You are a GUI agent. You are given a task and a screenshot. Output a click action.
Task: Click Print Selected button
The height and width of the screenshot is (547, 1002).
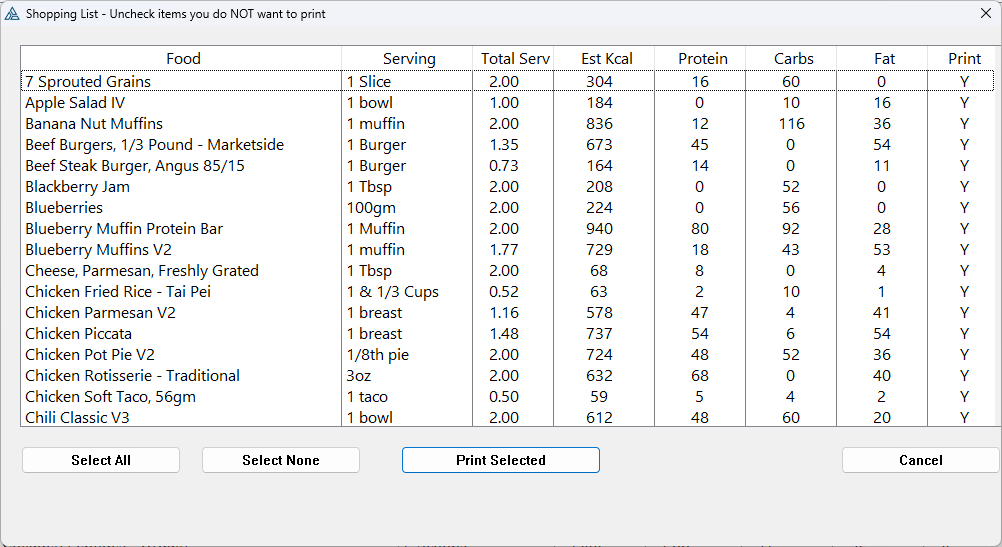[500, 460]
